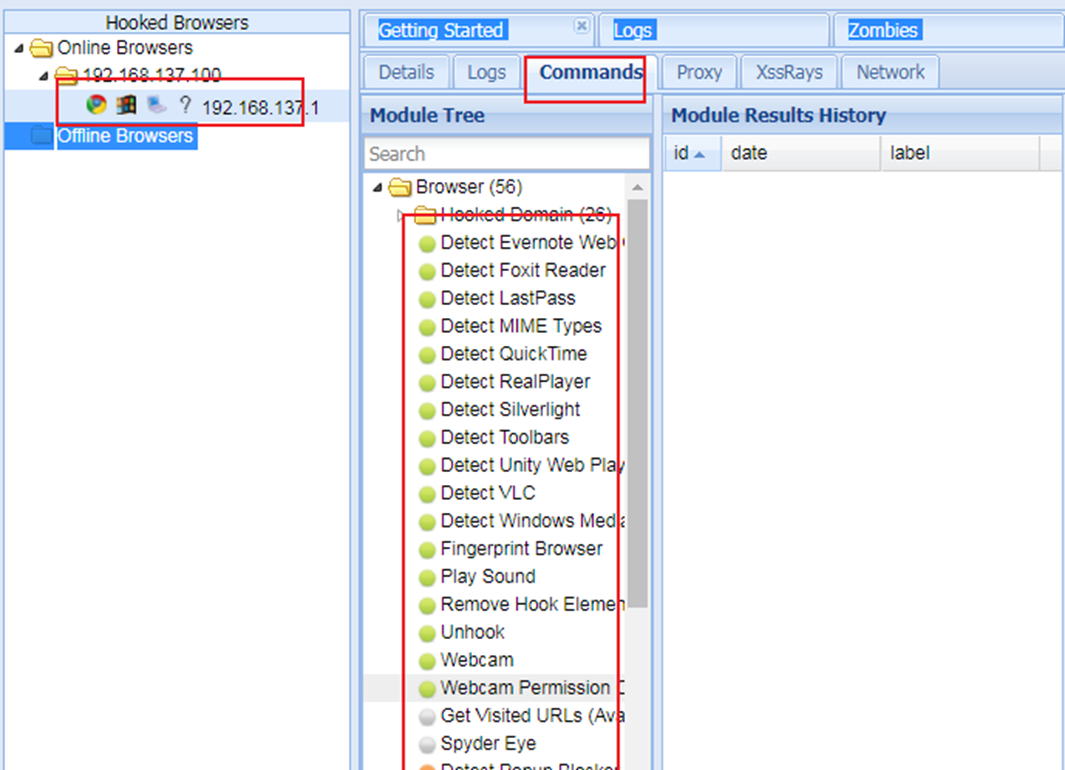
Task: Switch to the Proxy tab
Action: [698, 72]
